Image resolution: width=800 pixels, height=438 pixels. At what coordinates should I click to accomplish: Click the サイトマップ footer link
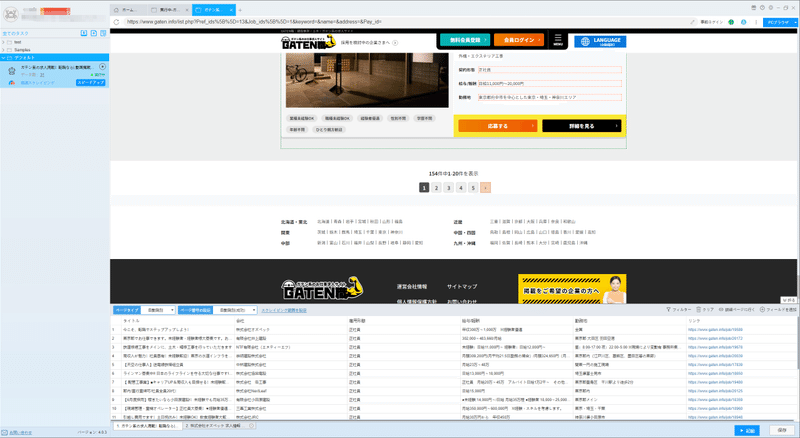[462, 287]
